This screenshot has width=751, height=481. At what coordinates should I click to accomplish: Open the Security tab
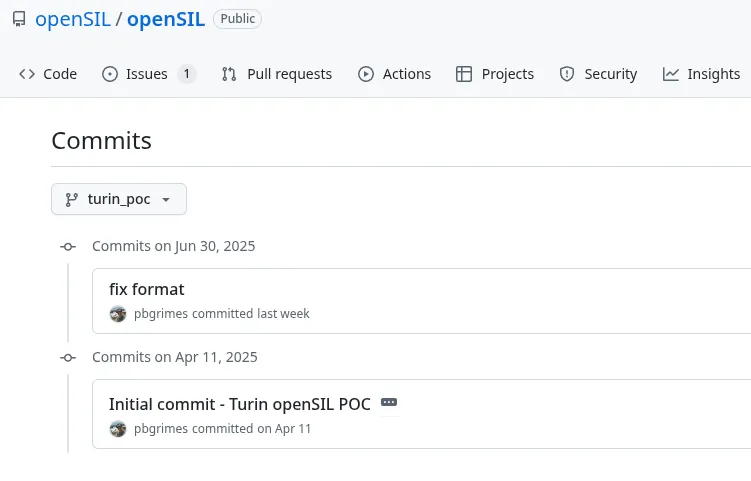click(598, 74)
